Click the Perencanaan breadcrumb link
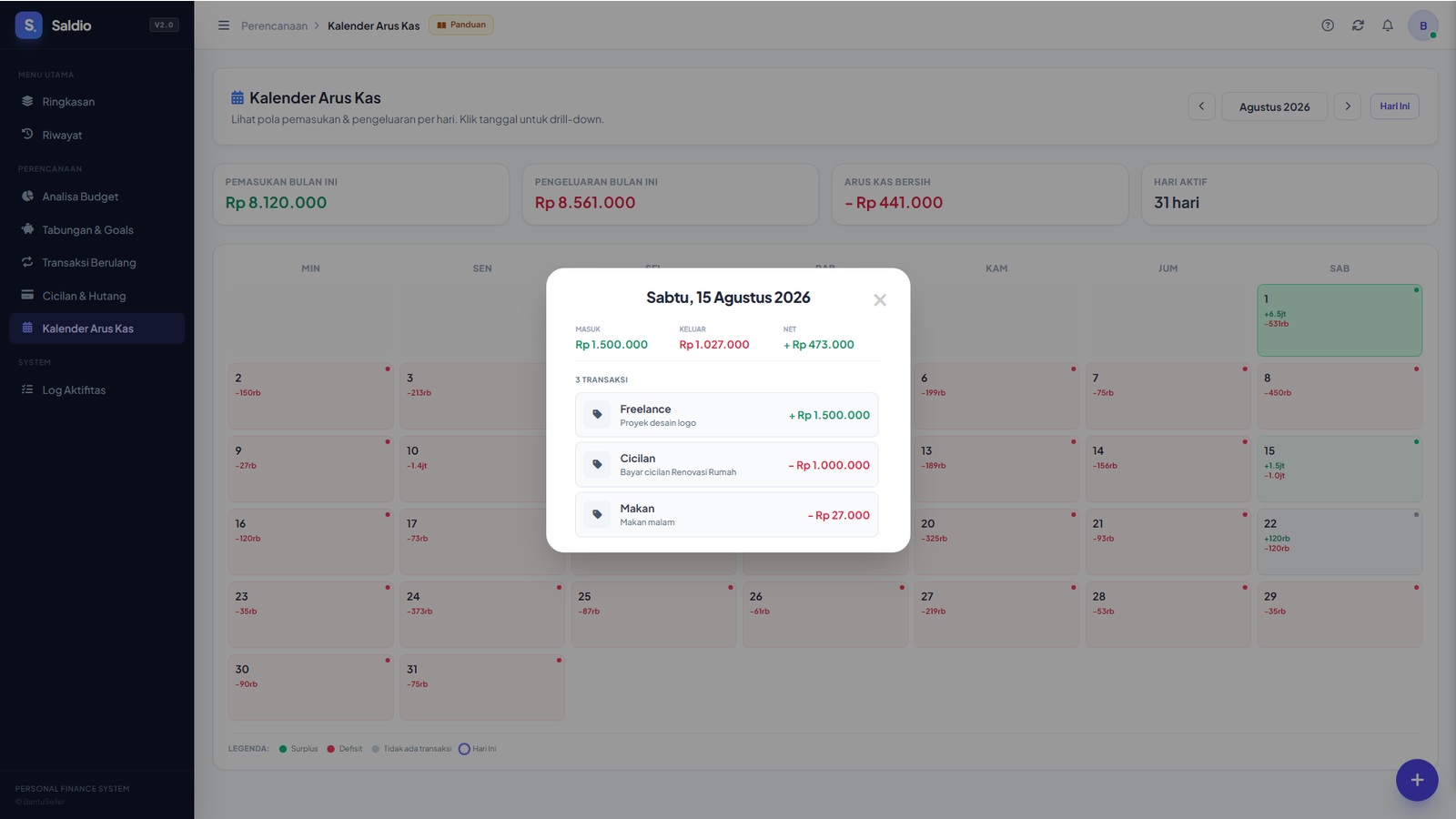The height and width of the screenshot is (819, 1456). pyautogui.click(x=274, y=25)
